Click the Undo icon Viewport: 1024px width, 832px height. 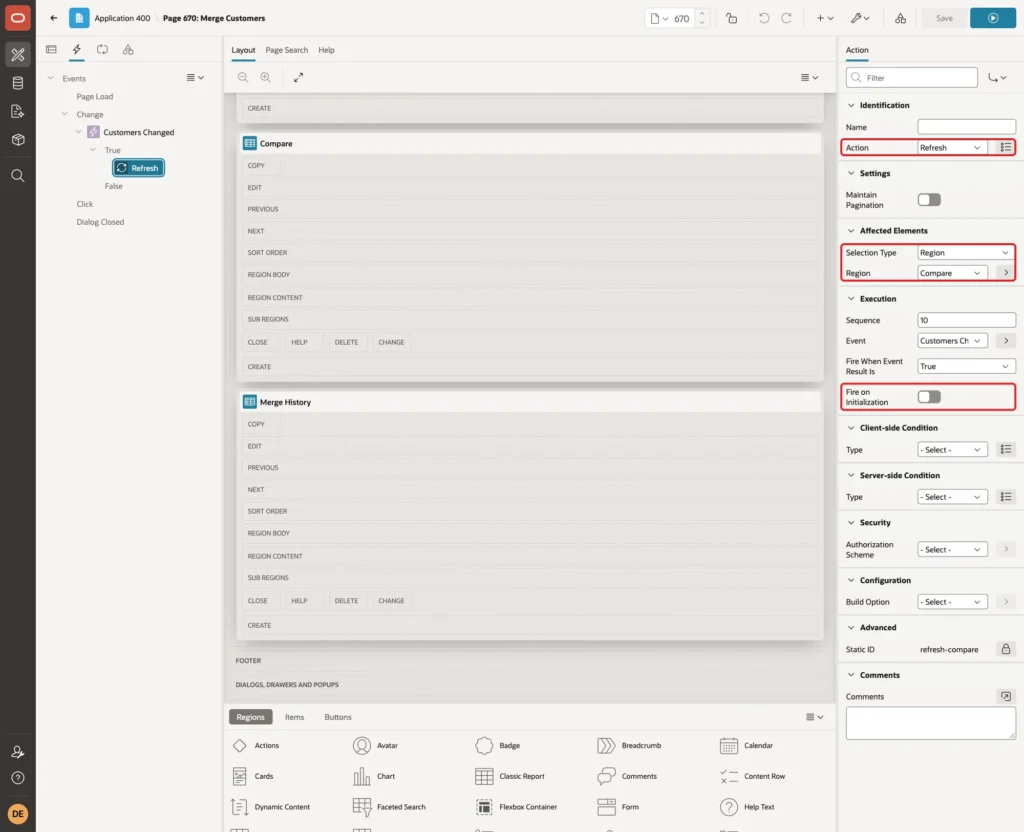pyautogui.click(x=763, y=18)
